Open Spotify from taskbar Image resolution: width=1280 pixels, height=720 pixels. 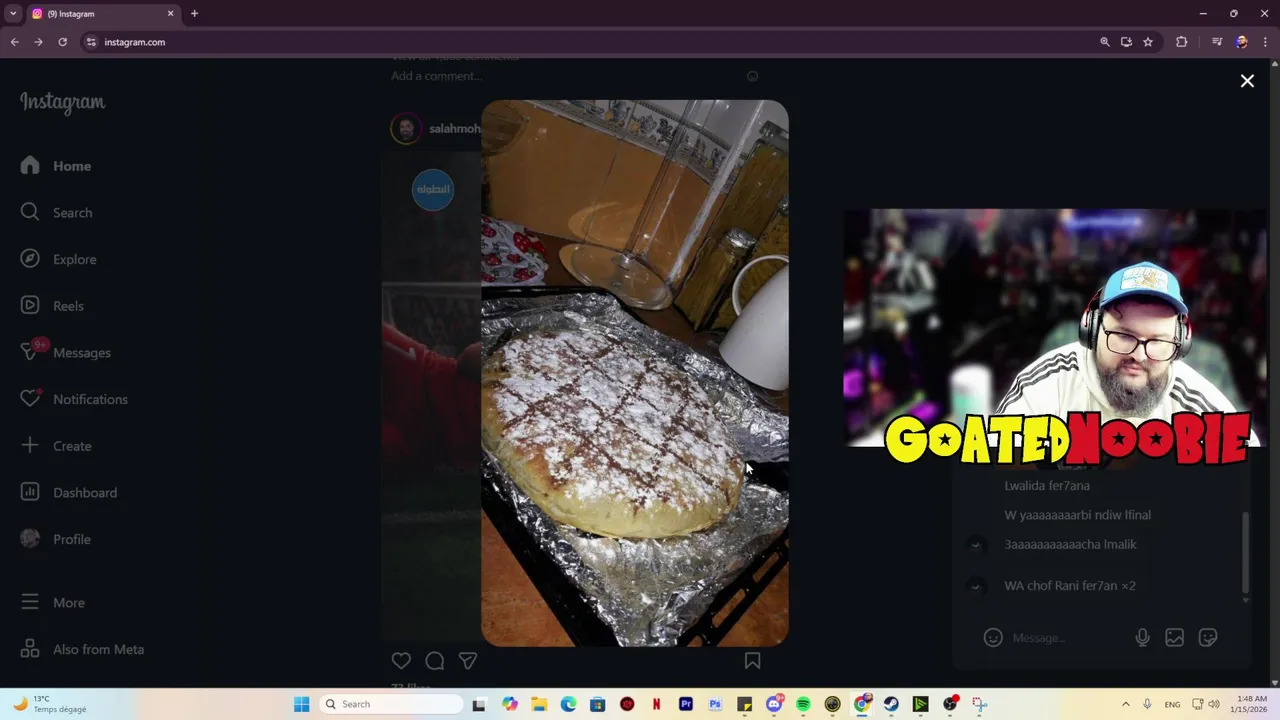(x=803, y=704)
